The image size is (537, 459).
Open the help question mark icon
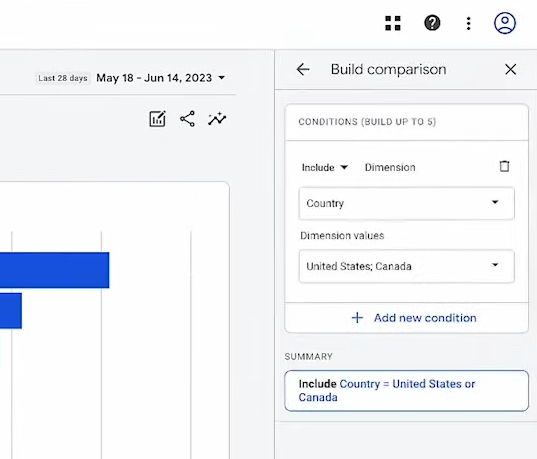(x=432, y=23)
